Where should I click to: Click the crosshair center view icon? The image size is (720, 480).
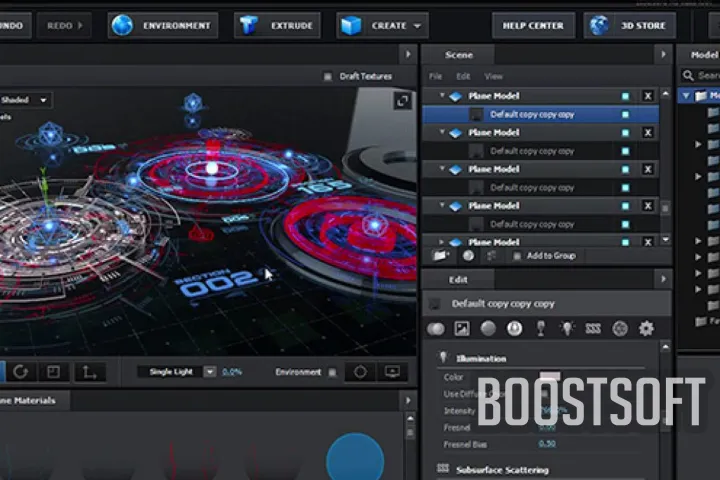pyautogui.click(x=360, y=372)
